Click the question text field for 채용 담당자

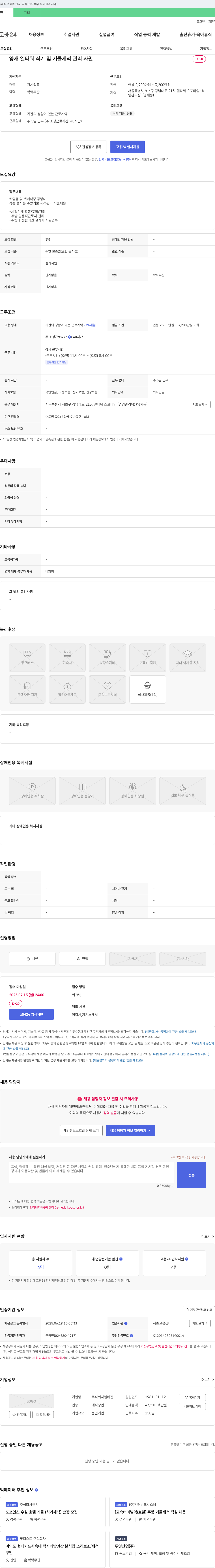click(91, 1172)
